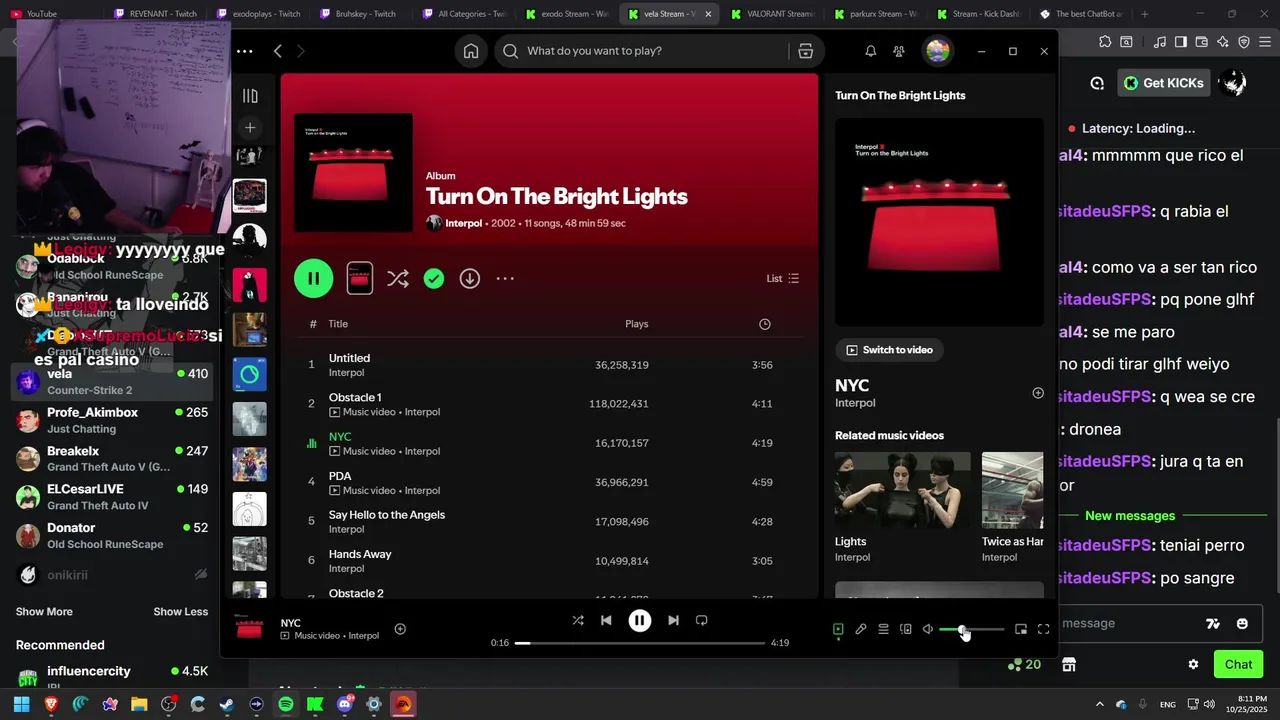Viewport: 1280px width, 720px height.
Task: Sort tracks by the duration clock header
Action: 765,324
